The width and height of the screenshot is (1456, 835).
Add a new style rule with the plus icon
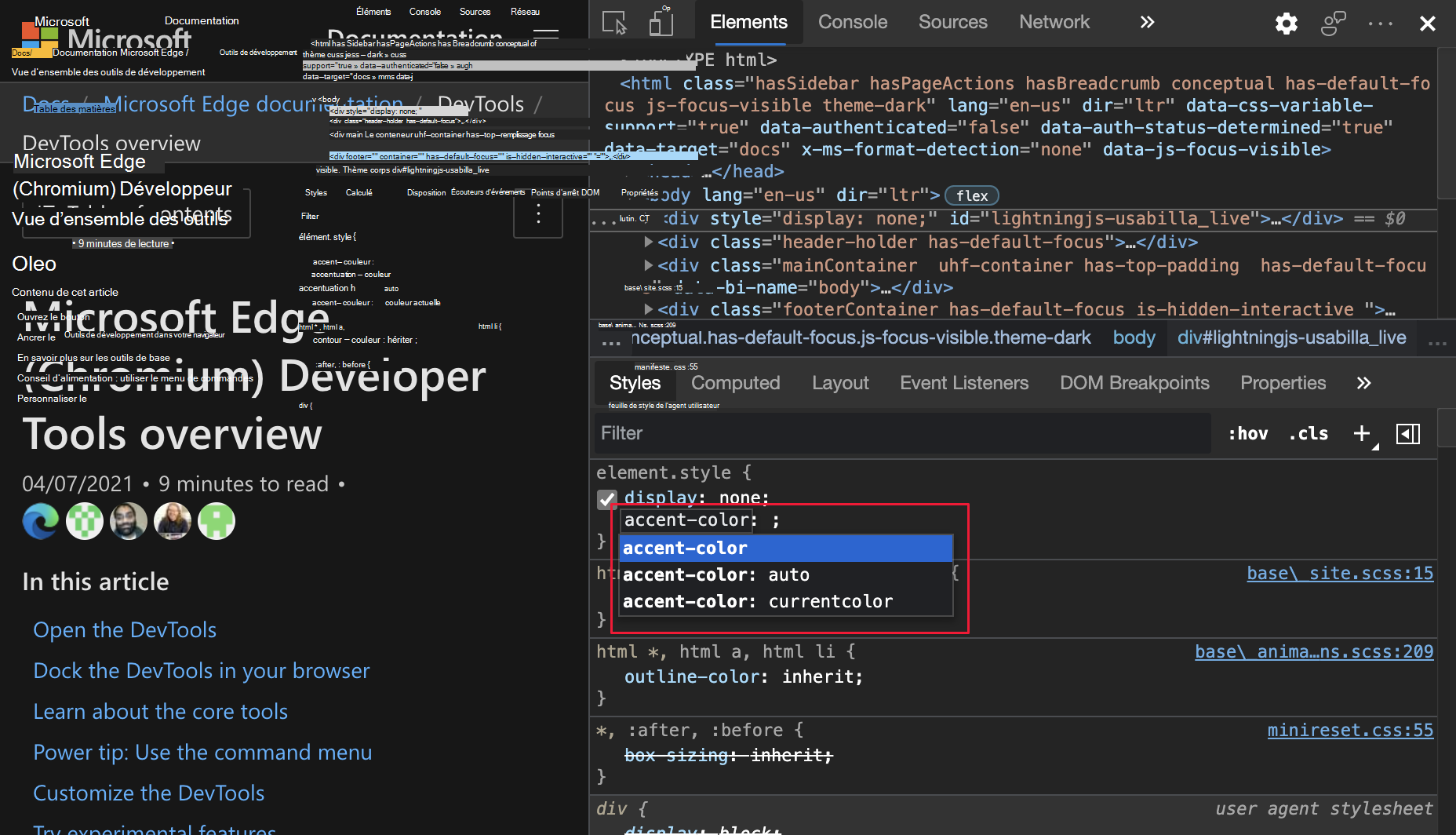click(1361, 433)
